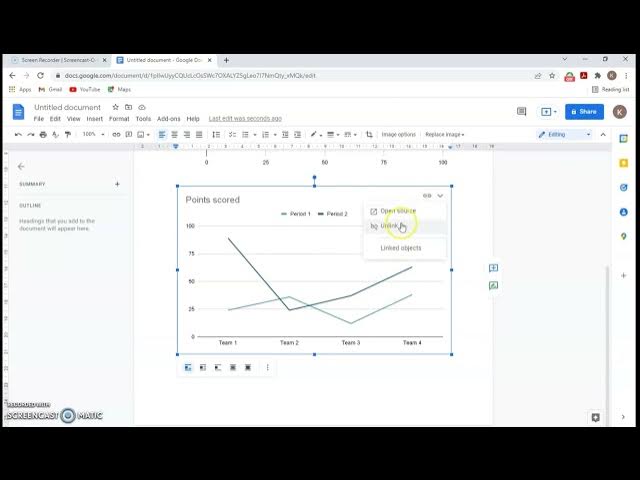
Task: Click the undo arrow in toolbar
Action: [18, 134]
